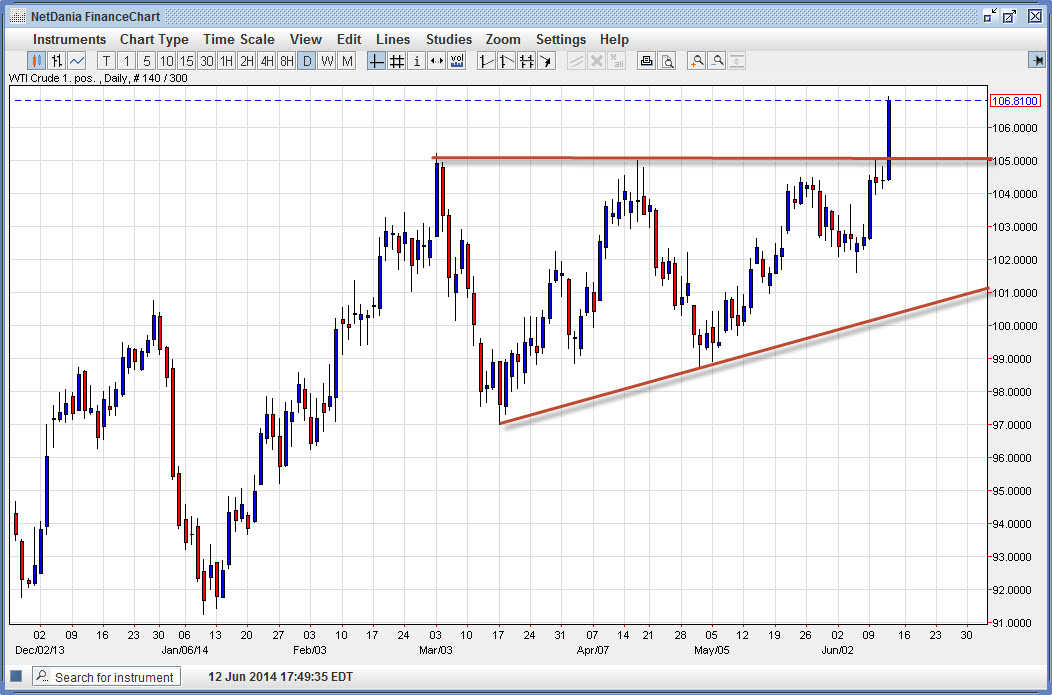Expand the Chart Type menu
Image resolution: width=1052 pixels, height=695 pixels.
click(x=154, y=39)
